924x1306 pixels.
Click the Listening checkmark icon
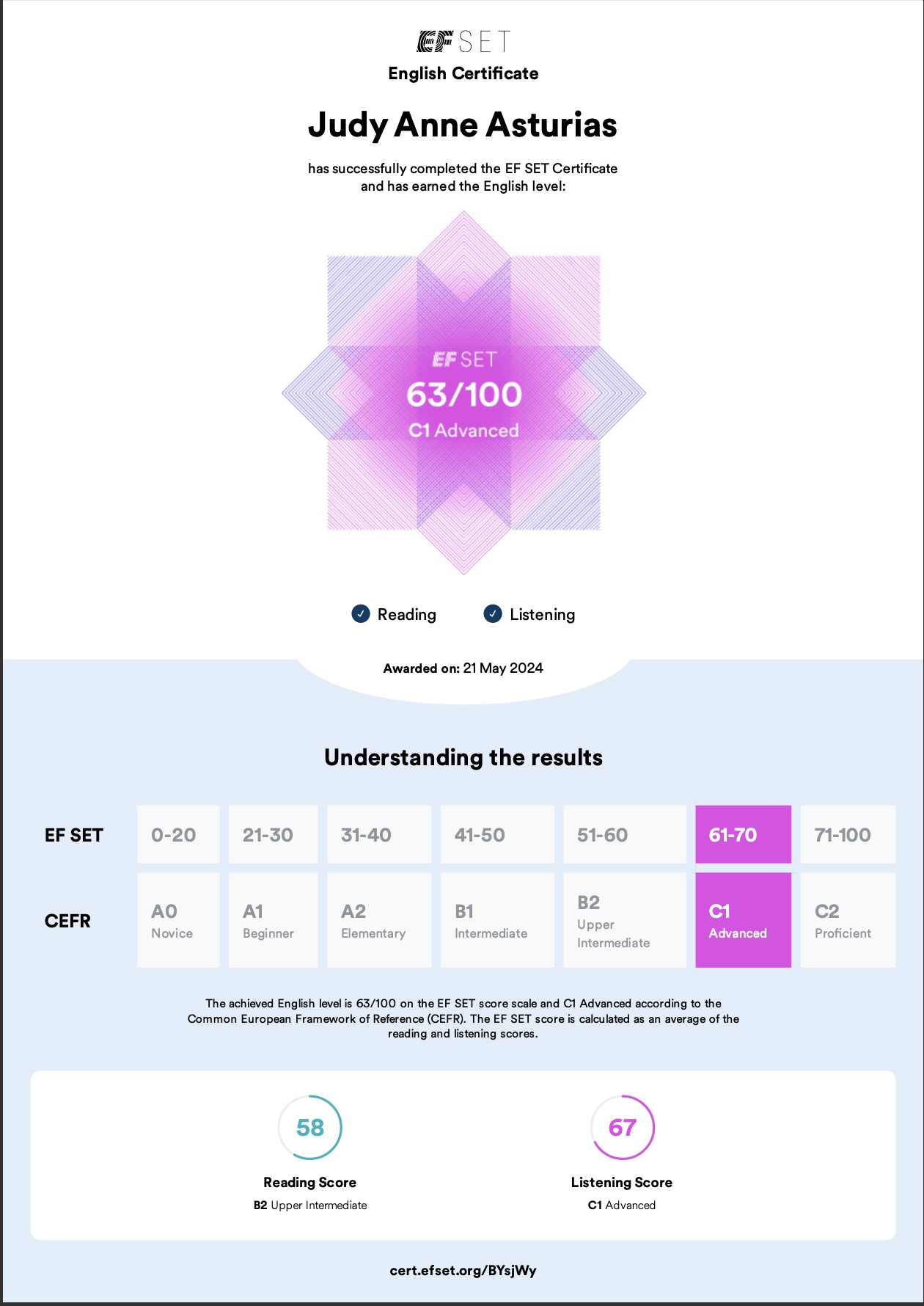click(493, 614)
